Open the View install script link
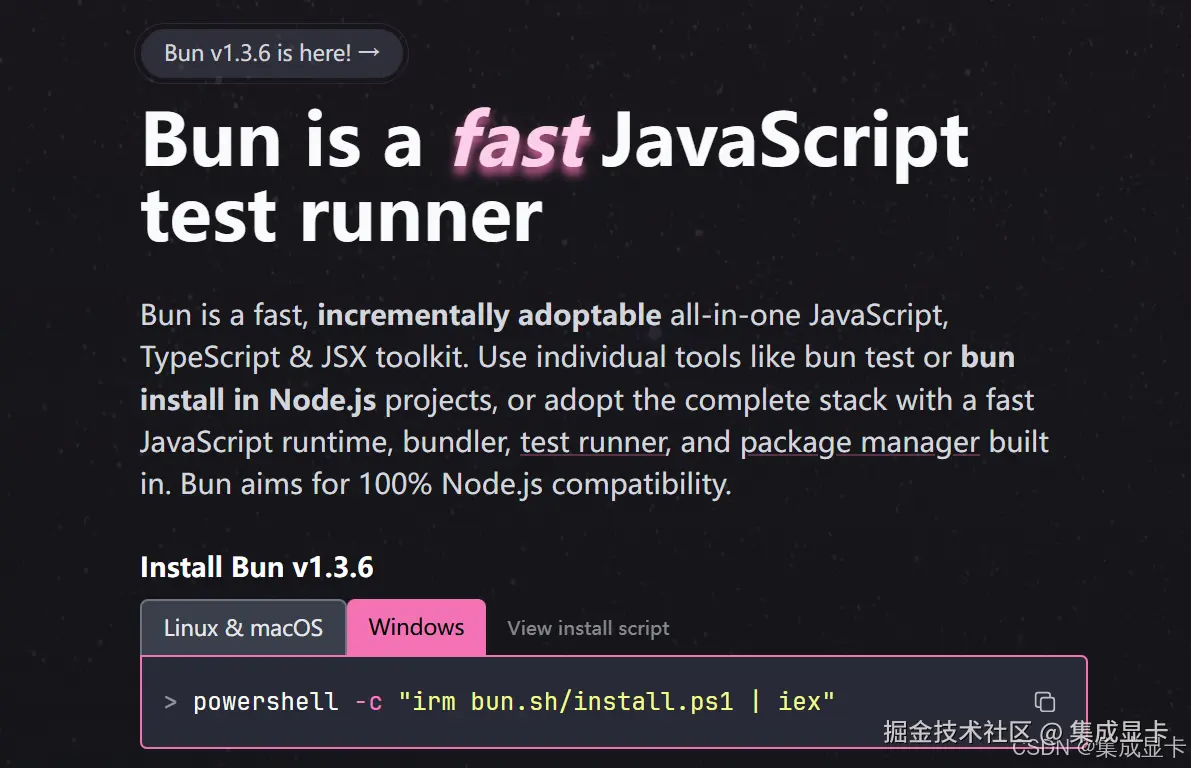The image size is (1191, 768). (x=588, y=628)
